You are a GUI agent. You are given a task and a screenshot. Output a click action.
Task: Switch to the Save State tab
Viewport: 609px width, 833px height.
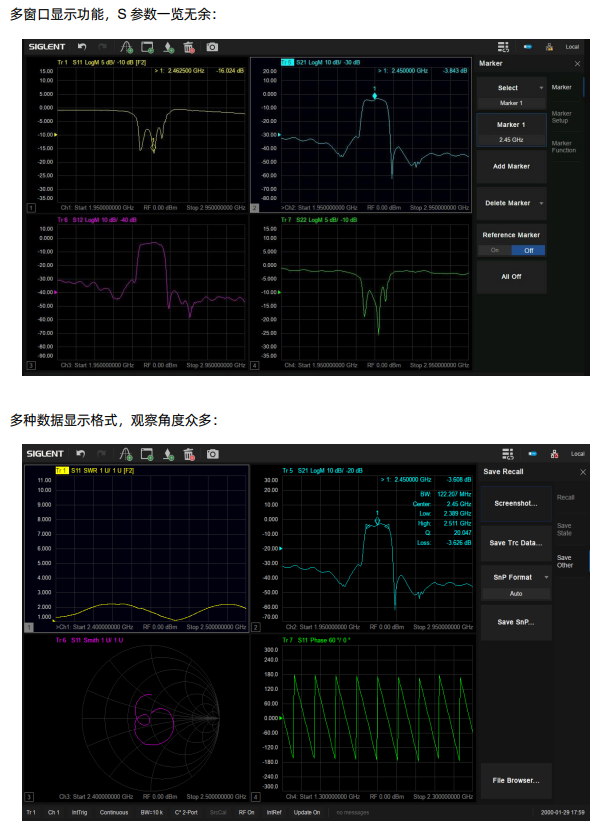pos(565,527)
